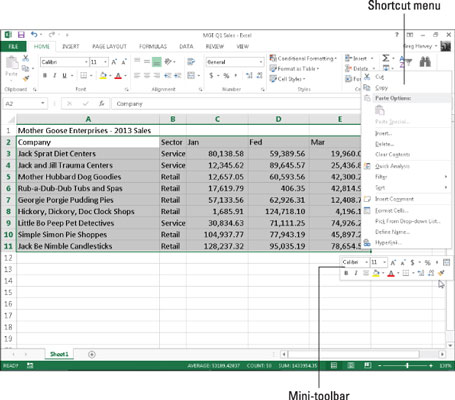Toggle Bold on the mini-toolbar
Viewport: 455px width, 400px height.
pos(346,273)
